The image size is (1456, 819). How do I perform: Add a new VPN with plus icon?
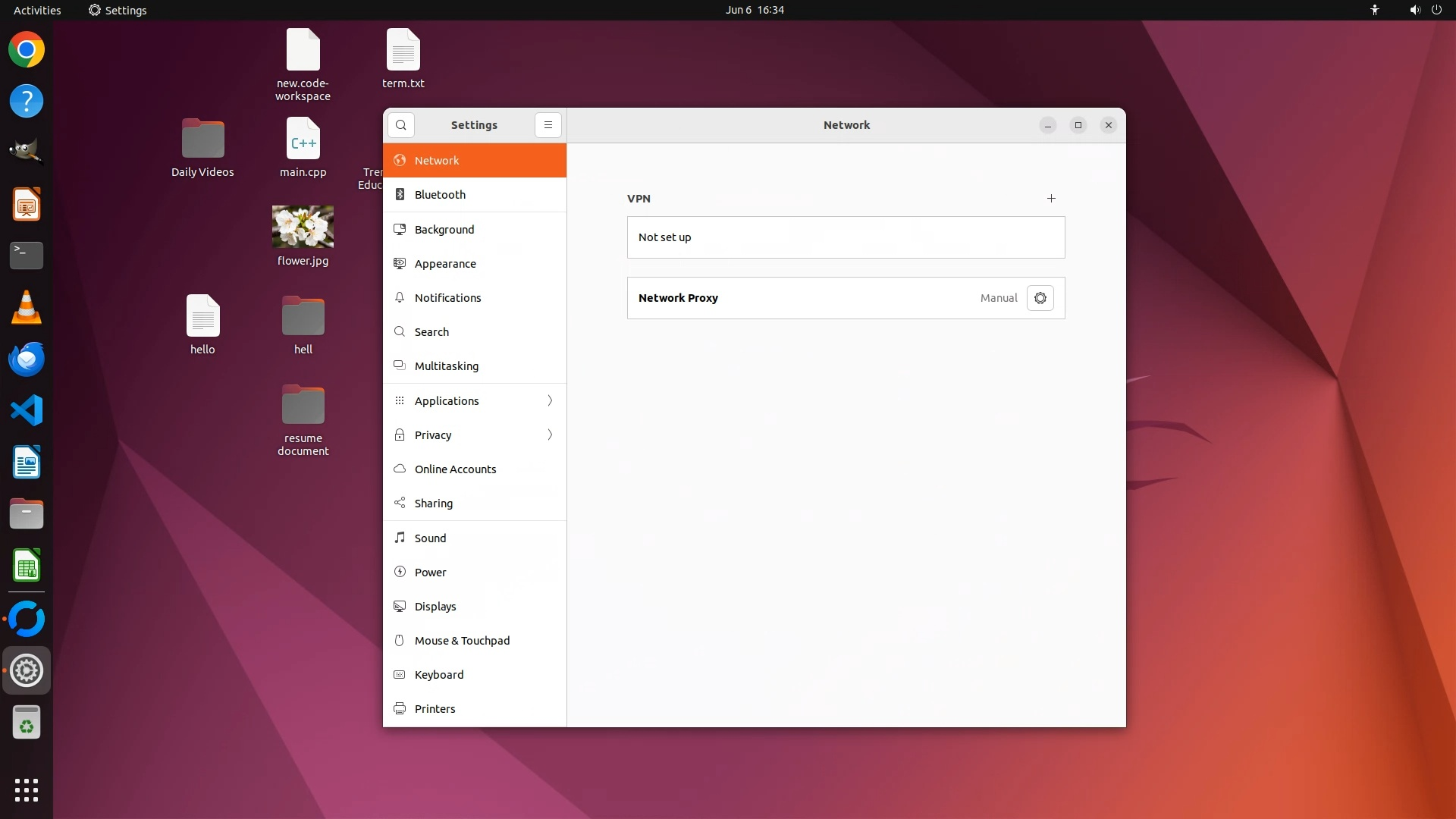click(x=1051, y=199)
